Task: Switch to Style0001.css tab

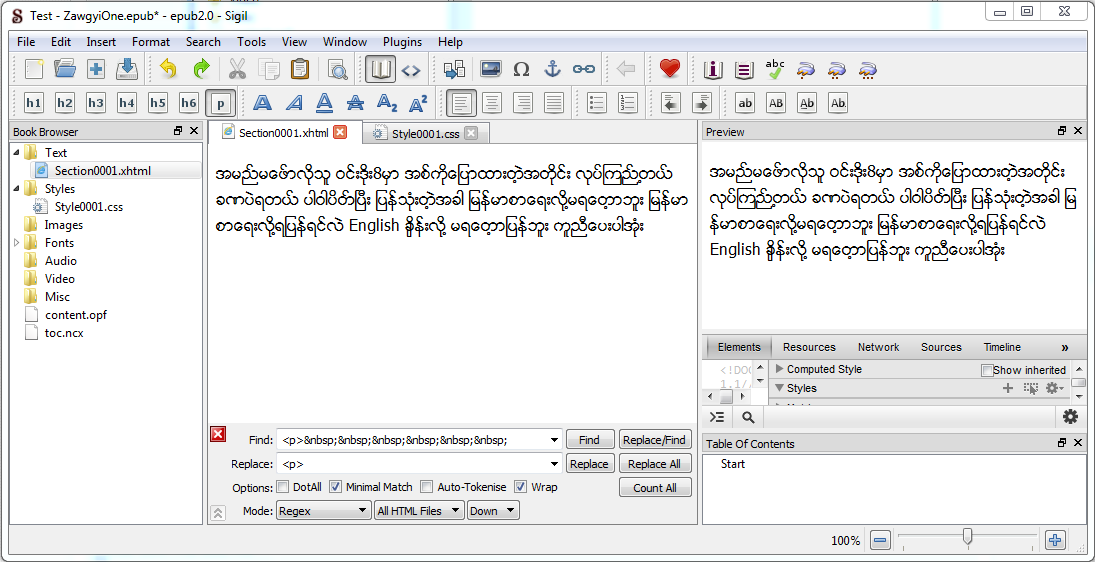Action: [426, 133]
